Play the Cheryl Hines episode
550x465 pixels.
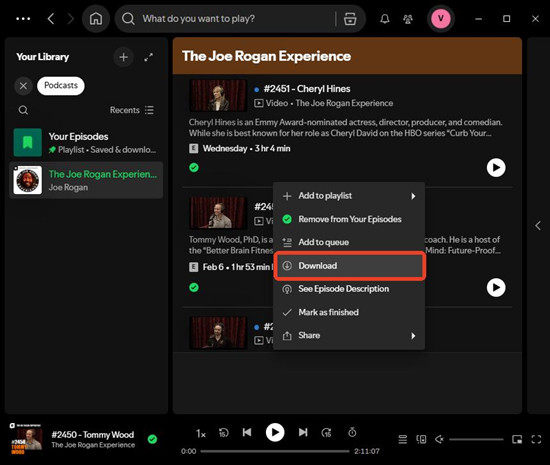496,168
